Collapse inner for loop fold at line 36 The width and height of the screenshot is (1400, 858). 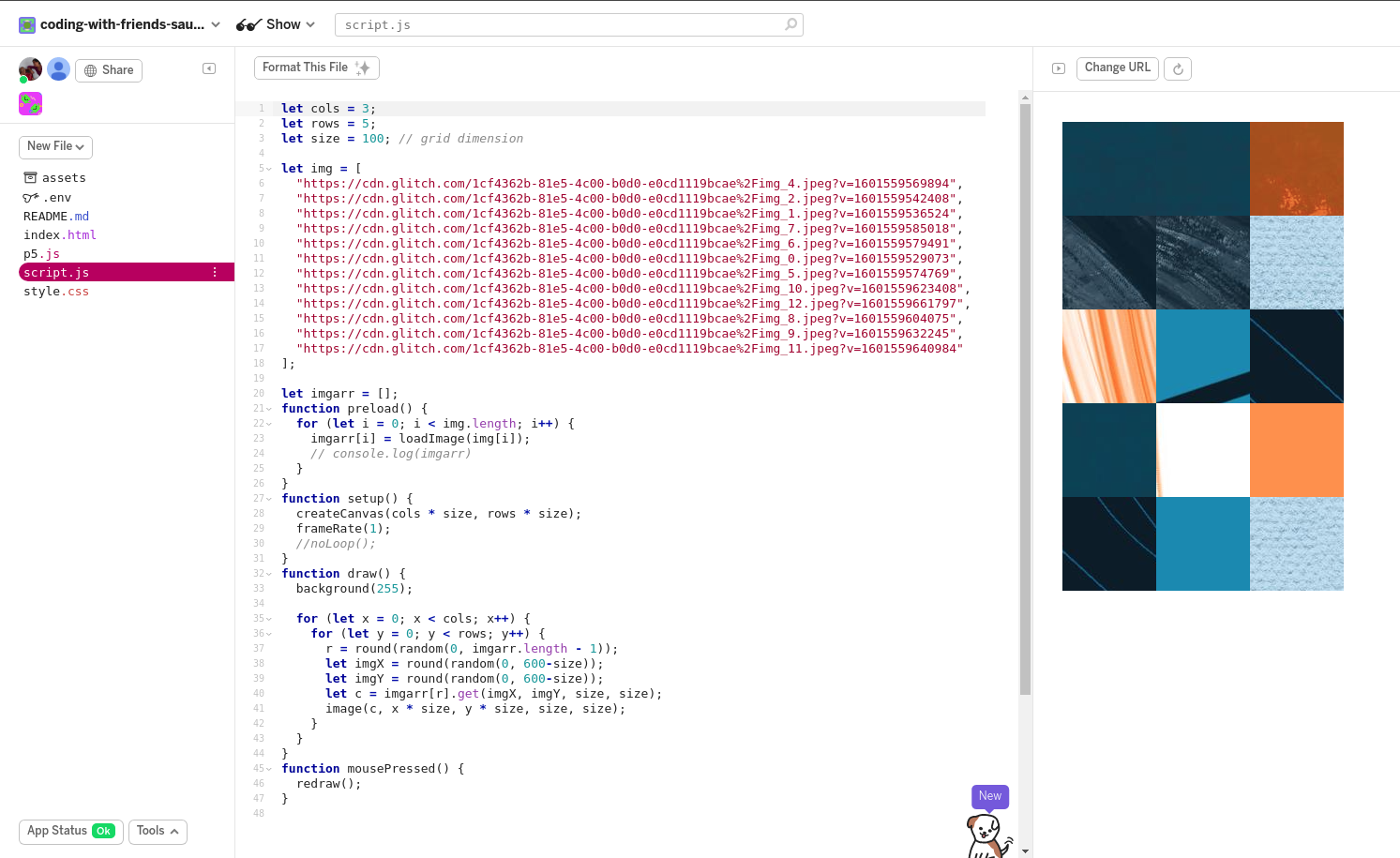tap(269, 634)
